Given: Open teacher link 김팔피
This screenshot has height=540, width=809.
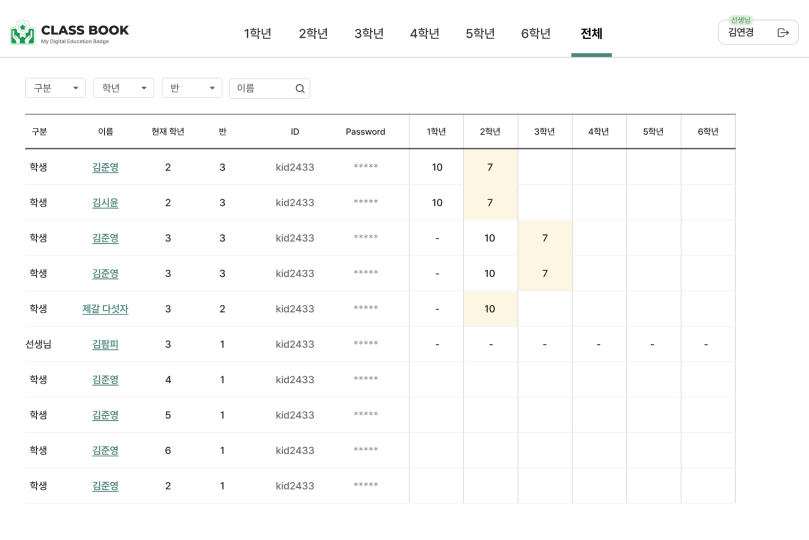Looking at the screenshot, I should (105, 344).
